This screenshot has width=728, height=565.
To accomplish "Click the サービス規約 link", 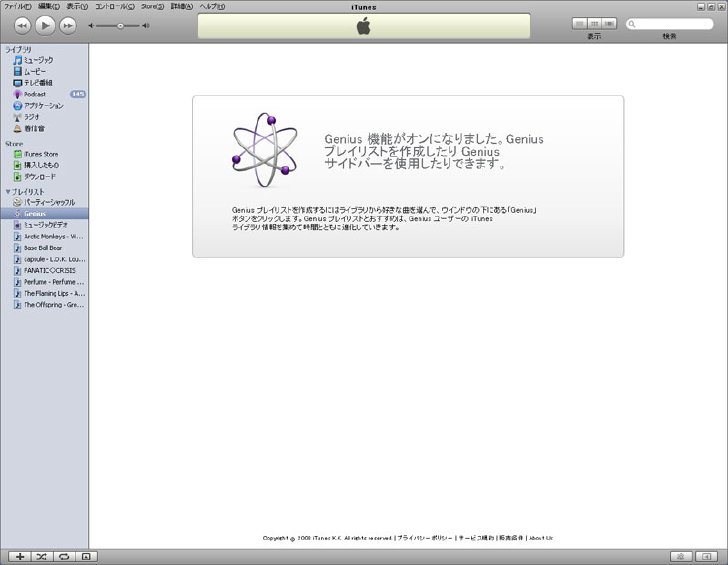I will click(x=476, y=538).
